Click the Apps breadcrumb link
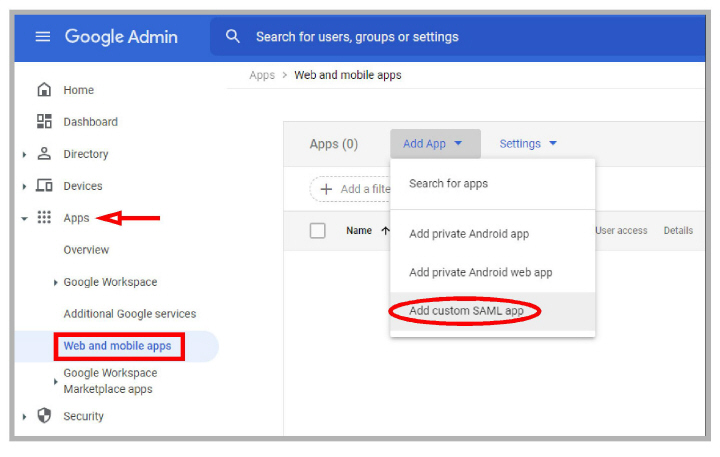720x457 pixels. click(x=262, y=75)
